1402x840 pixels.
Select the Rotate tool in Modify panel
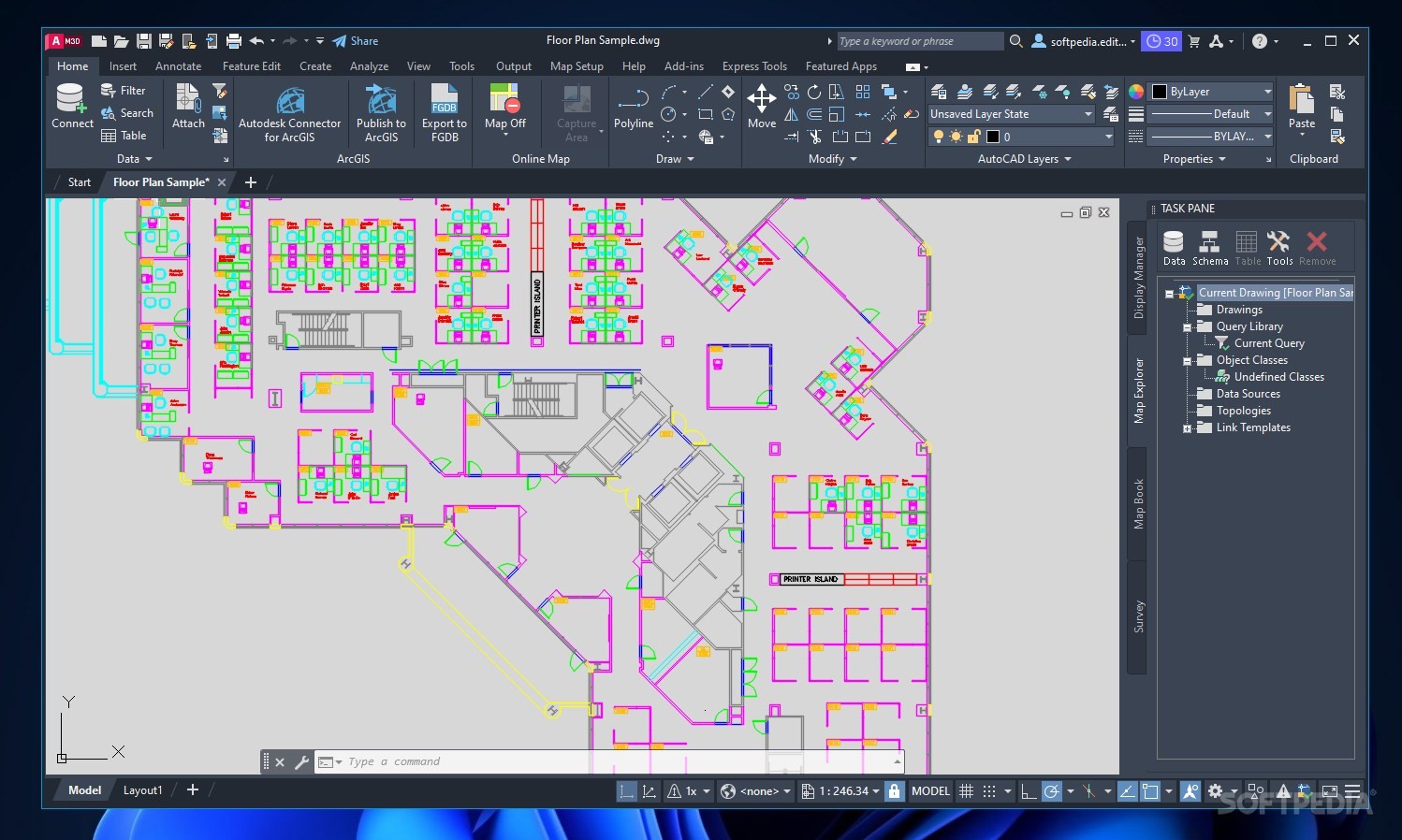click(x=814, y=92)
